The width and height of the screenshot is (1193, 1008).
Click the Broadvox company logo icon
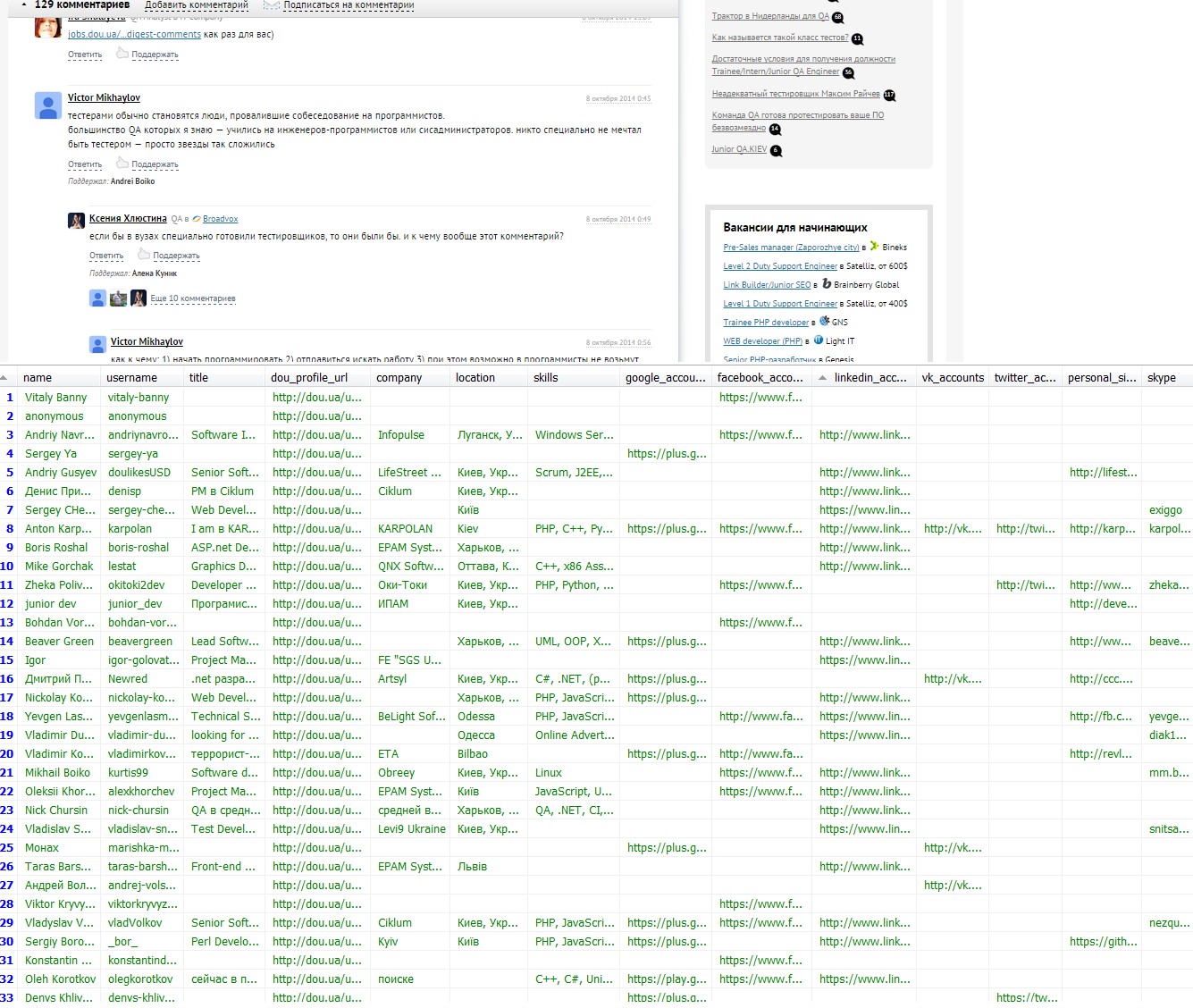click(x=197, y=219)
